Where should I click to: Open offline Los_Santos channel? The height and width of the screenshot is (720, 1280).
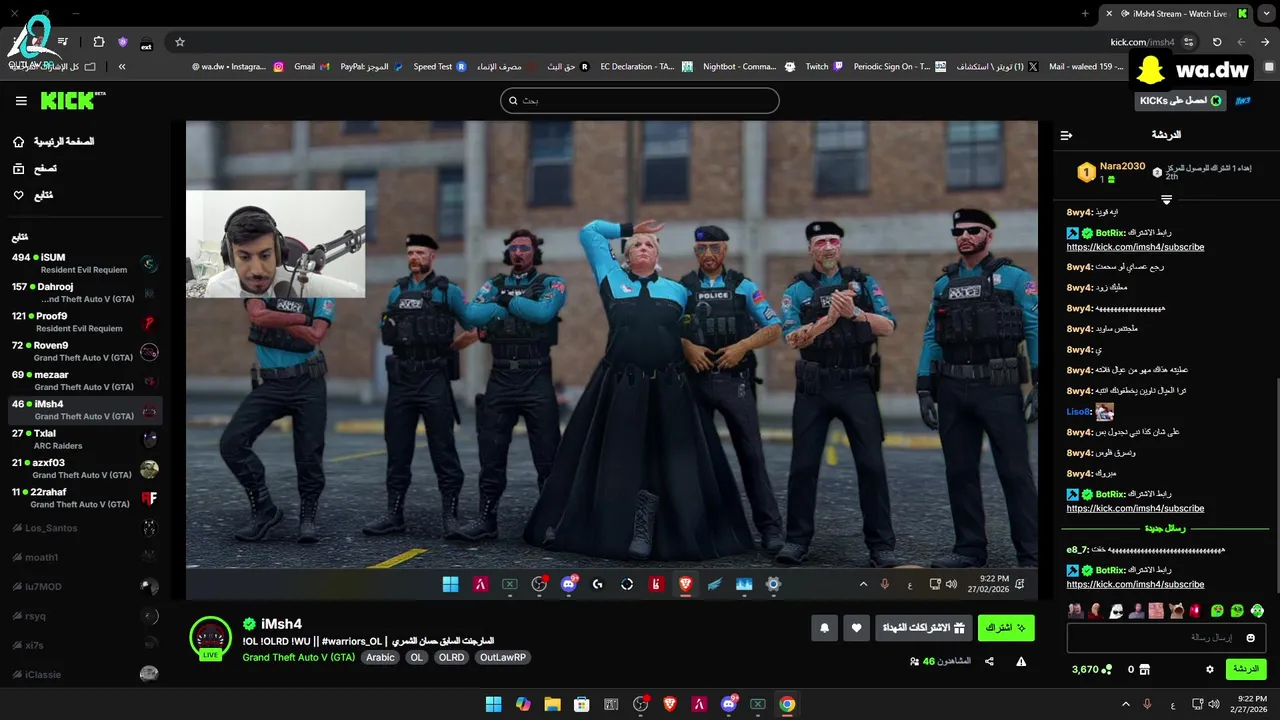(x=84, y=528)
